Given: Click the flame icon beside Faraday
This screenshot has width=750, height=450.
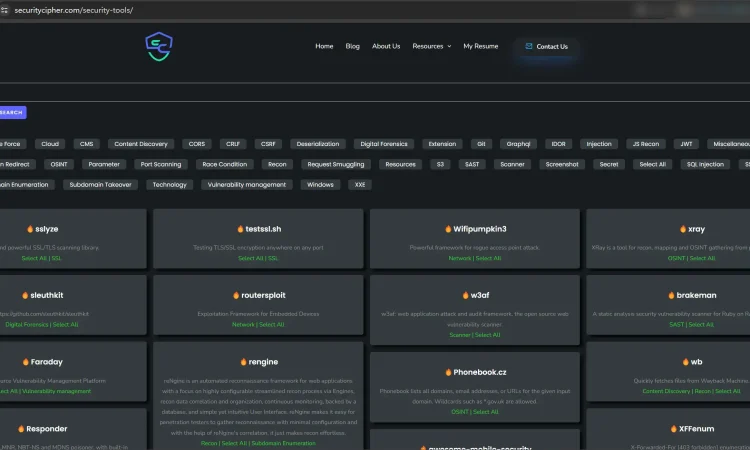Looking at the screenshot, I should (26, 362).
